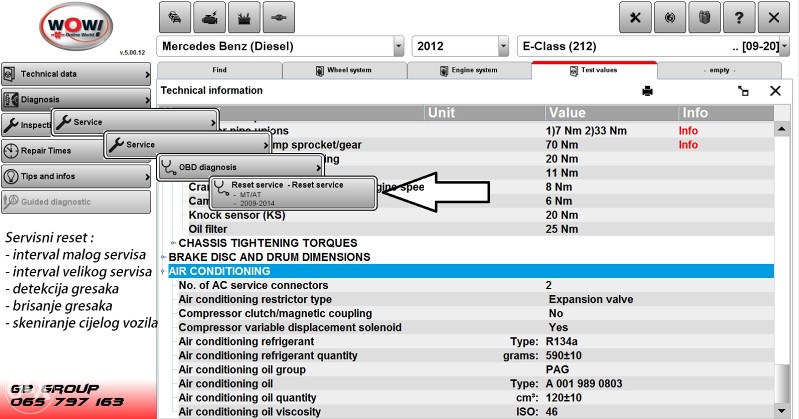Close the Technical information panel
This screenshot has width=799, height=419.
tap(775, 91)
